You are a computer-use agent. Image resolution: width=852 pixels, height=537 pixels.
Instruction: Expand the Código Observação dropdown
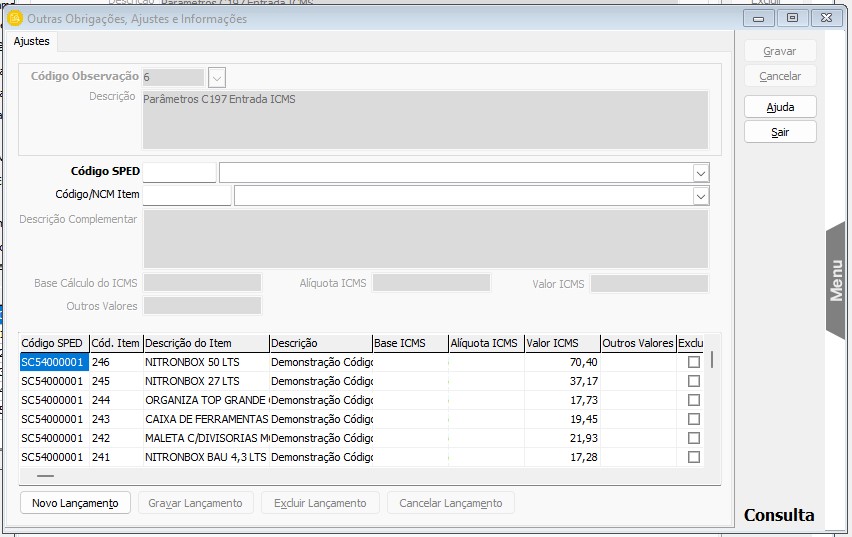[x=217, y=77]
